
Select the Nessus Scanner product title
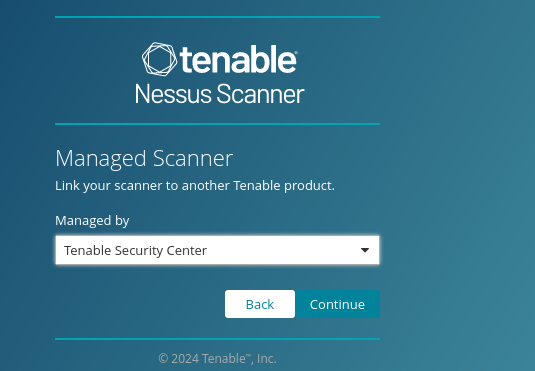tap(219, 94)
